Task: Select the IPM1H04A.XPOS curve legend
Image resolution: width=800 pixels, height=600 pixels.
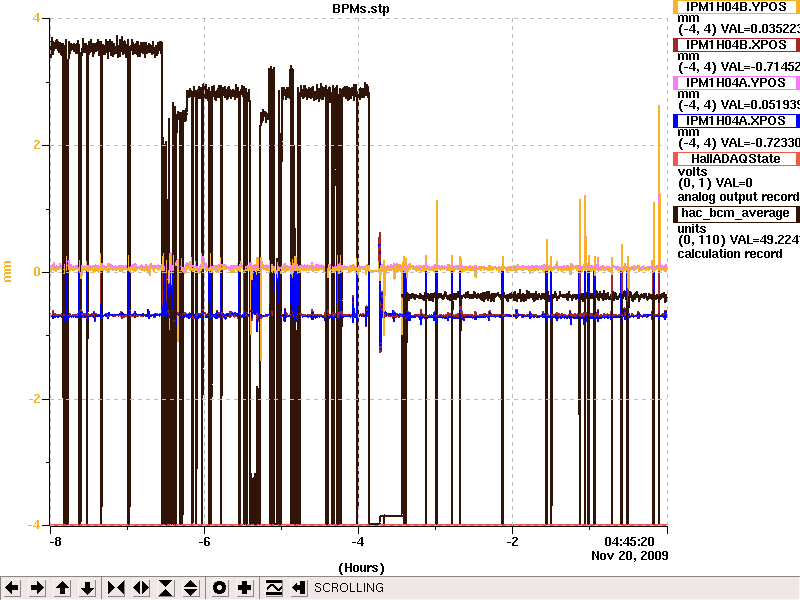Action: [736, 121]
